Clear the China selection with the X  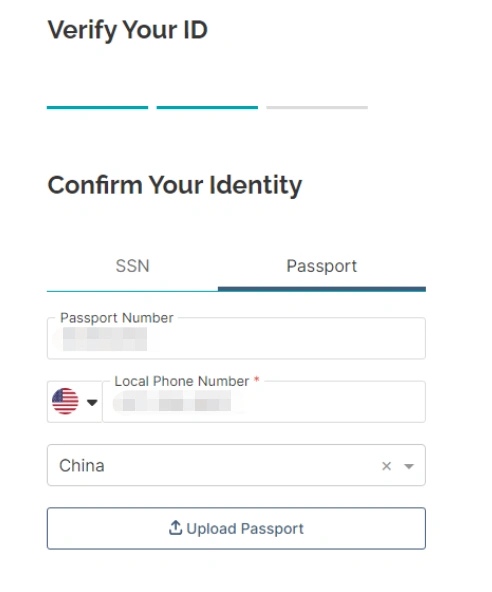pos(386,466)
